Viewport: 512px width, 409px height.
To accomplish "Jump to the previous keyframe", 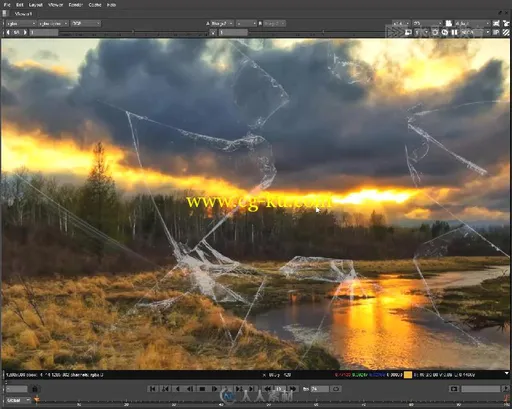I will tap(165, 389).
